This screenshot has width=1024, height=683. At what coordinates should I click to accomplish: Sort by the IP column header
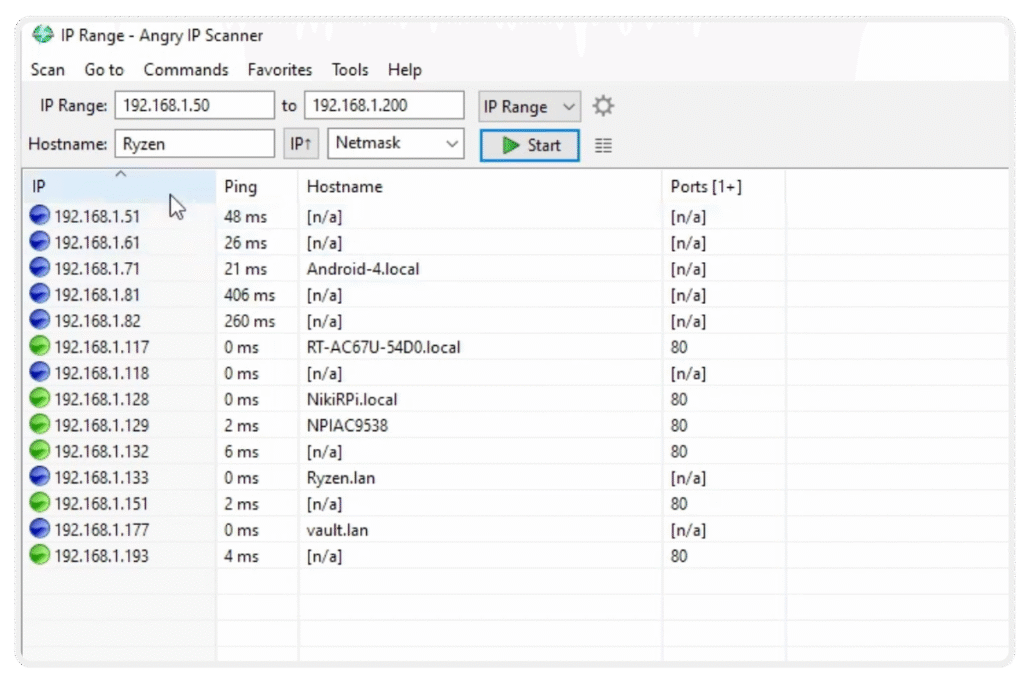click(x=119, y=187)
